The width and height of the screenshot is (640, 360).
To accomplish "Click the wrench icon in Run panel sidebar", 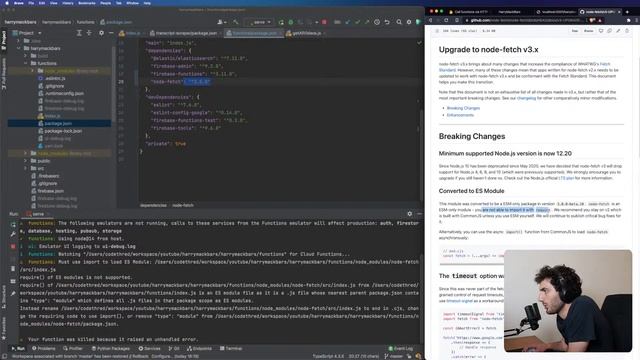I will (x=13, y=234).
